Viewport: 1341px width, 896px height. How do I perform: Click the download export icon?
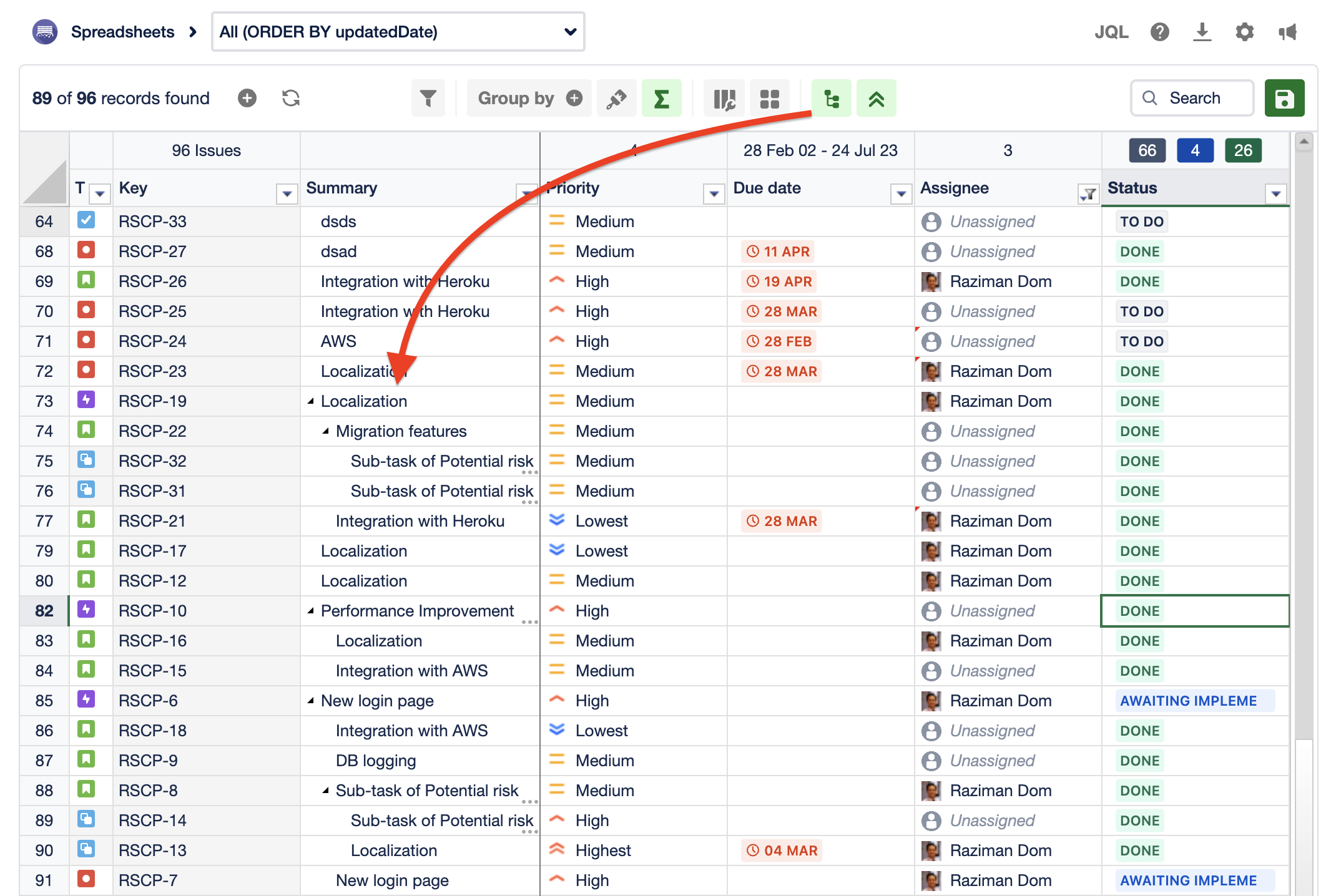[x=1202, y=32]
